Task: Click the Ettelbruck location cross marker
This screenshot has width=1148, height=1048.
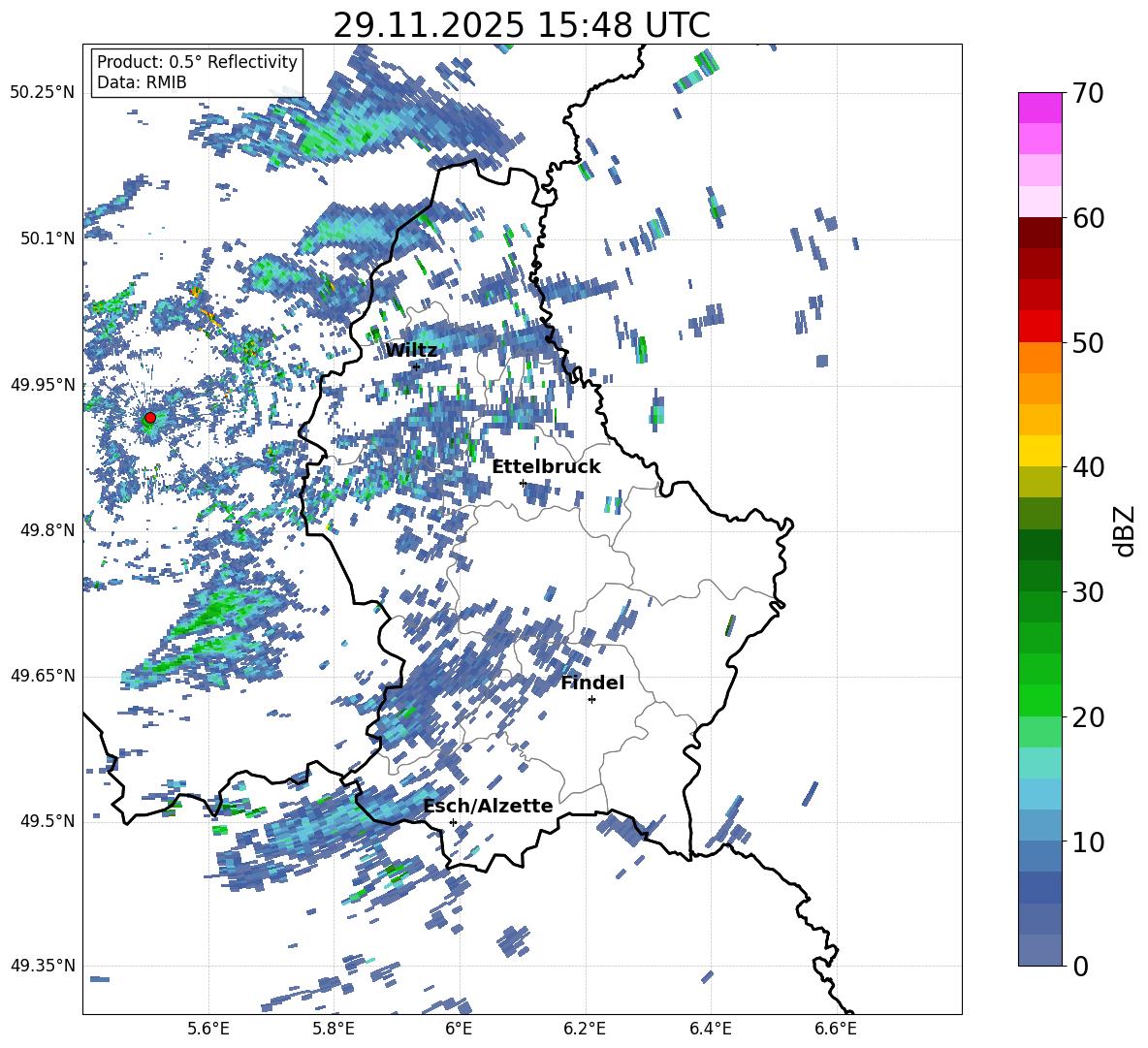Action: (x=523, y=483)
